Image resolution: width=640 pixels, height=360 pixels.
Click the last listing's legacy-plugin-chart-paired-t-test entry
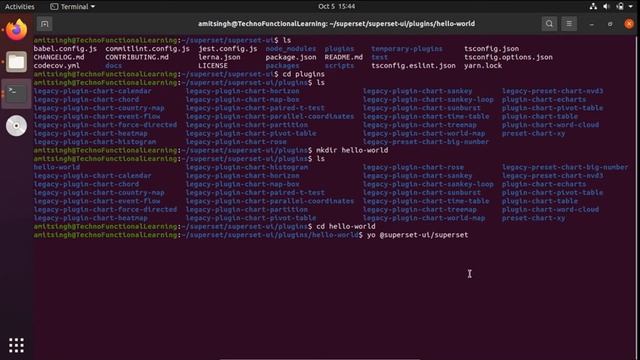tap(255, 193)
